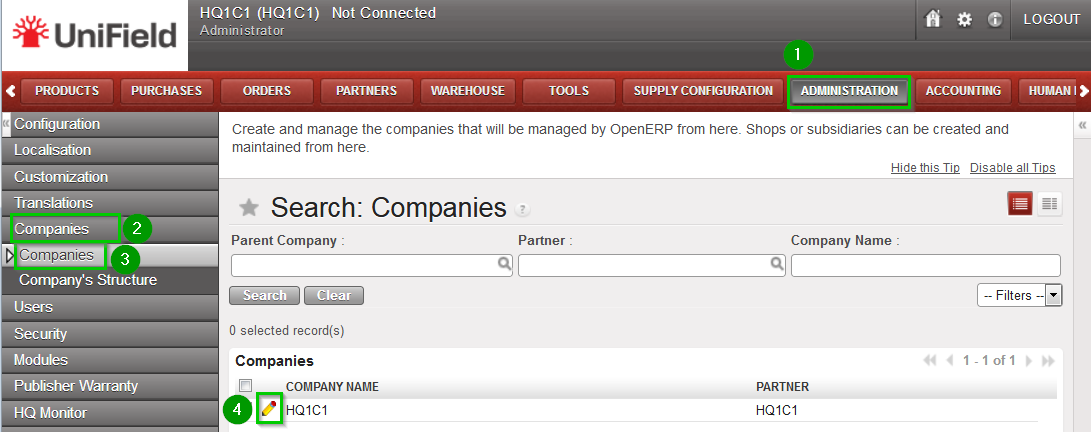The height and width of the screenshot is (432, 1091).
Task: Open the ADMINISTRATION menu
Action: point(849,91)
